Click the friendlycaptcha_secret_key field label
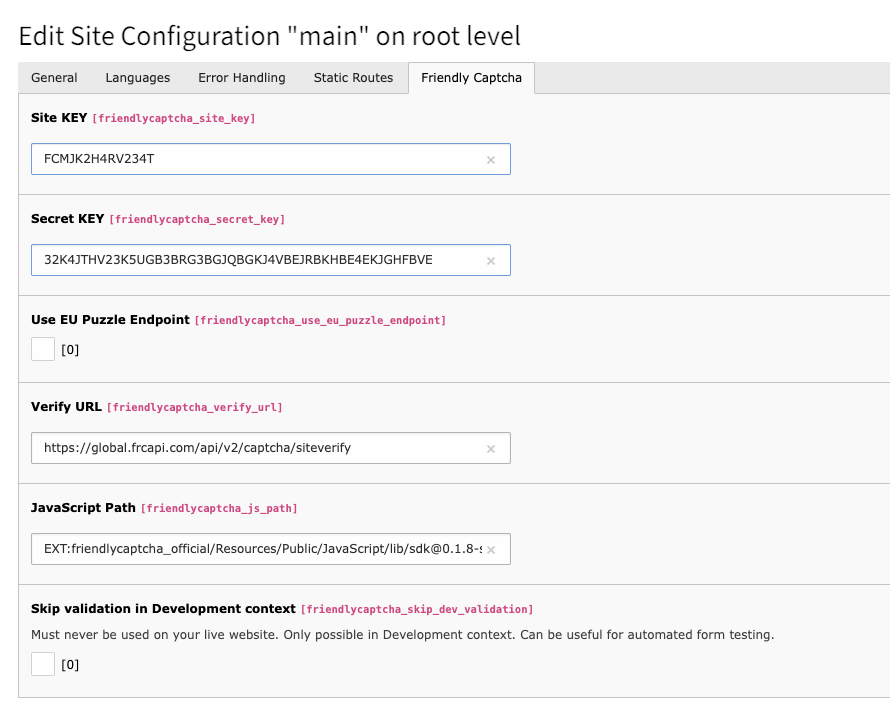The image size is (890, 721). point(195,219)
